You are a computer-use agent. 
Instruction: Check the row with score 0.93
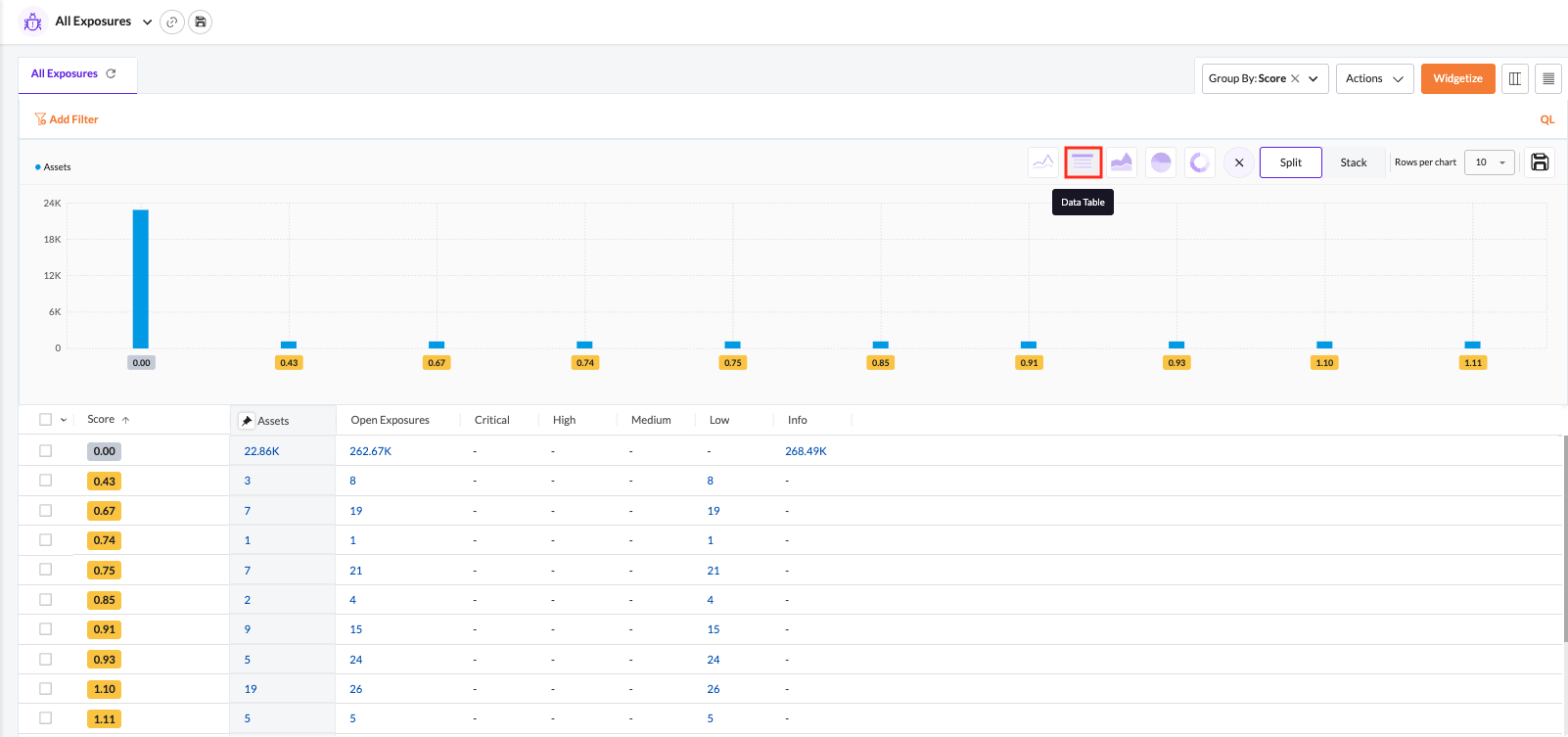pyautogui.click(x=45, y=659)
